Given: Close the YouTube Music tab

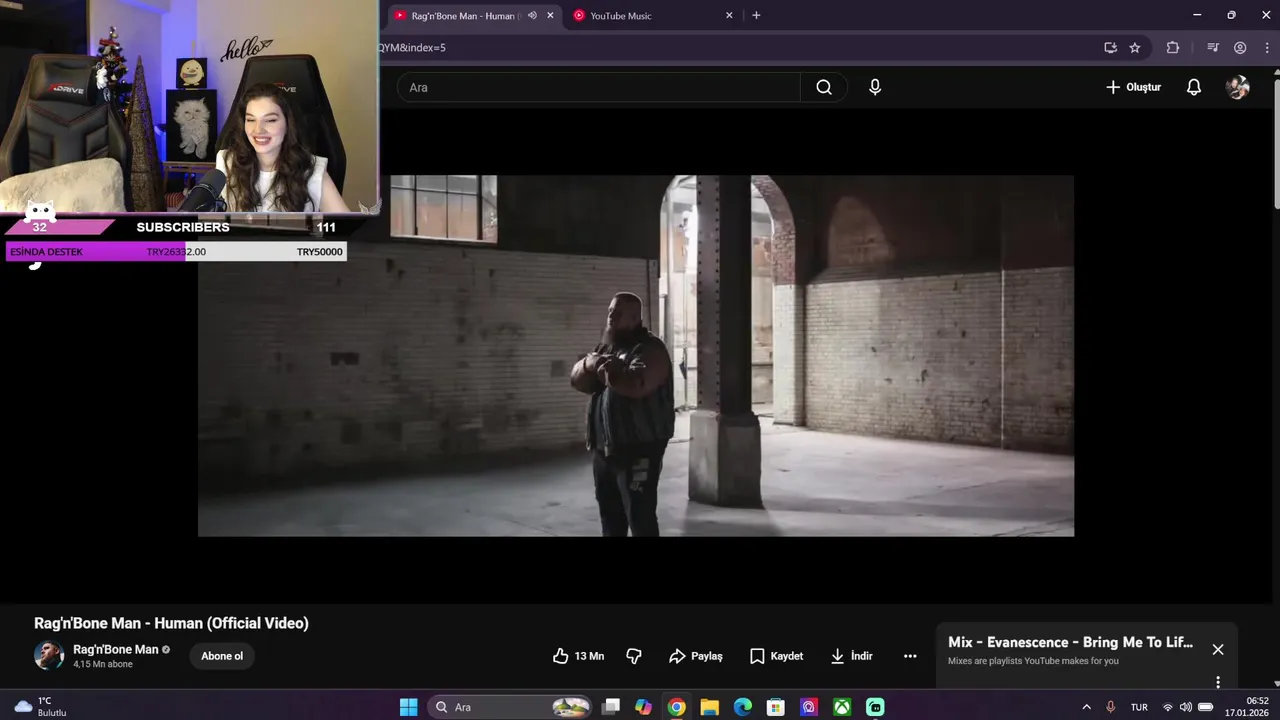Looking at the screenshot, I should point(729,16).
